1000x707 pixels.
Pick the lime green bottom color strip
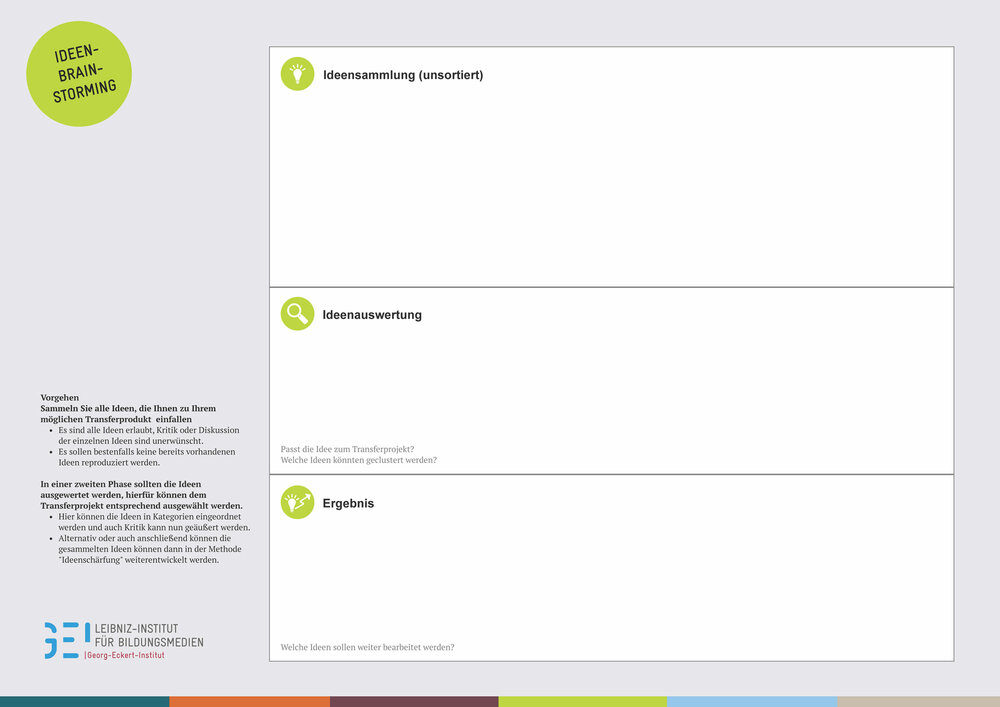(582, 701)
